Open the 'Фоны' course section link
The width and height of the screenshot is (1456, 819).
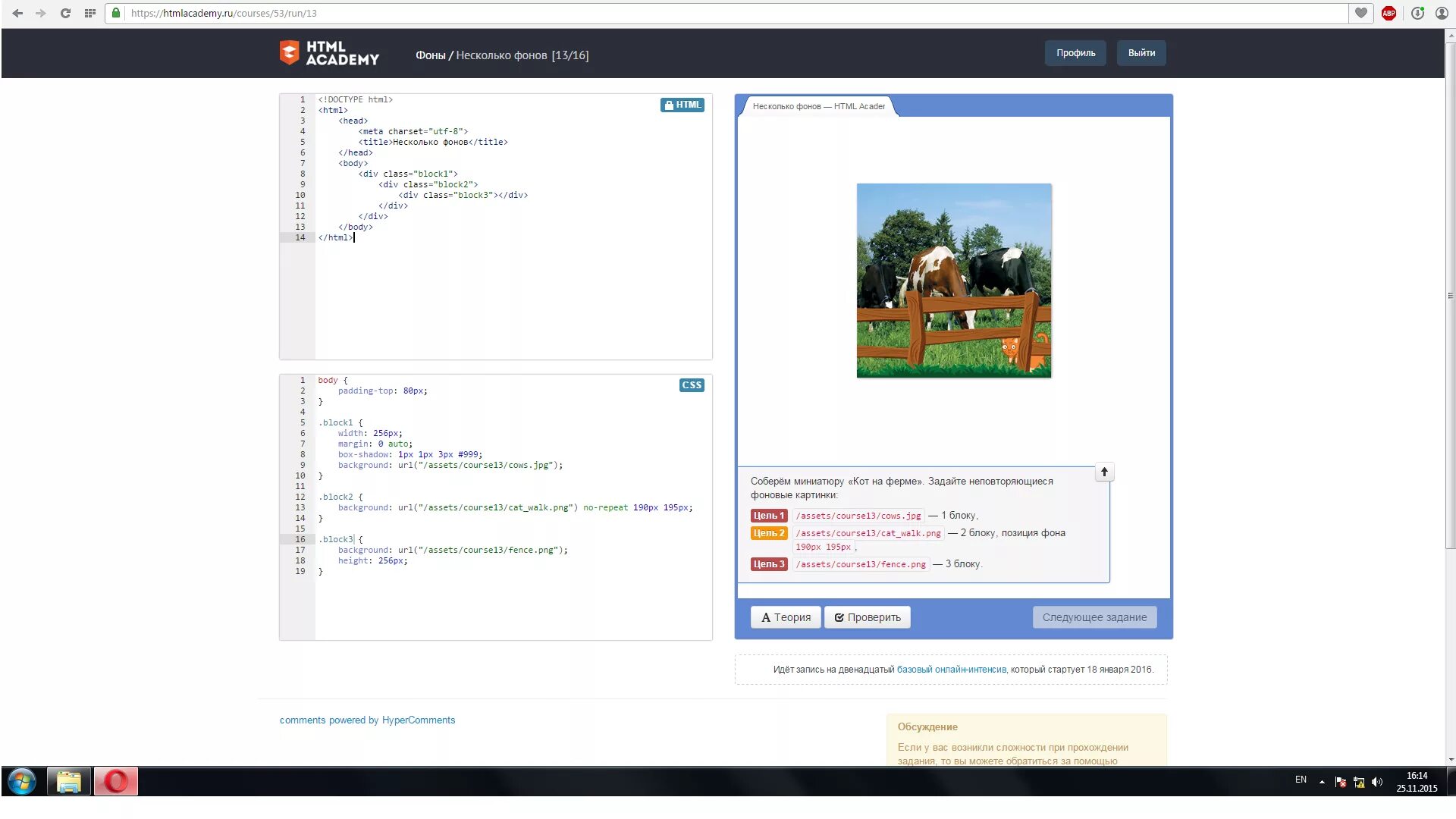[430, 55]
